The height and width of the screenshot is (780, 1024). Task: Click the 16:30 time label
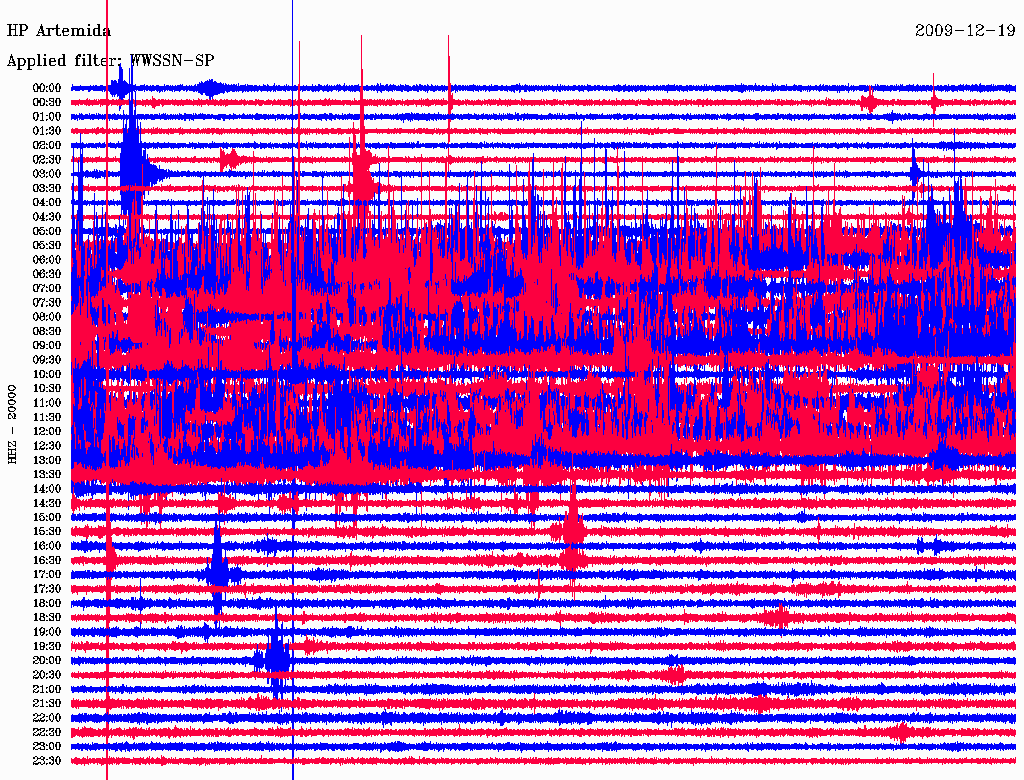click(x=47, y=560)
